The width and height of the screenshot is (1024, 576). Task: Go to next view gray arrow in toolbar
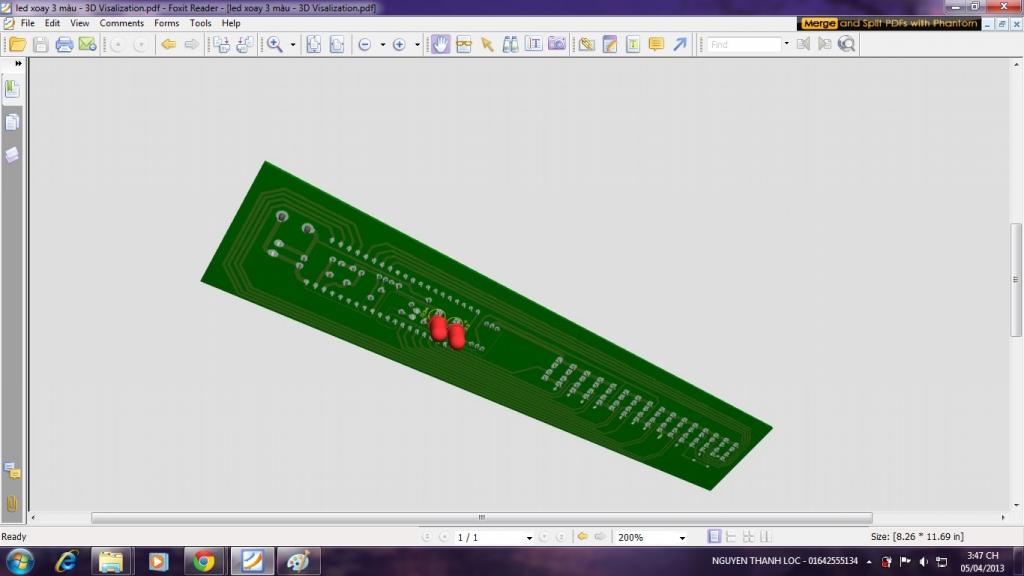click(191, 44)
